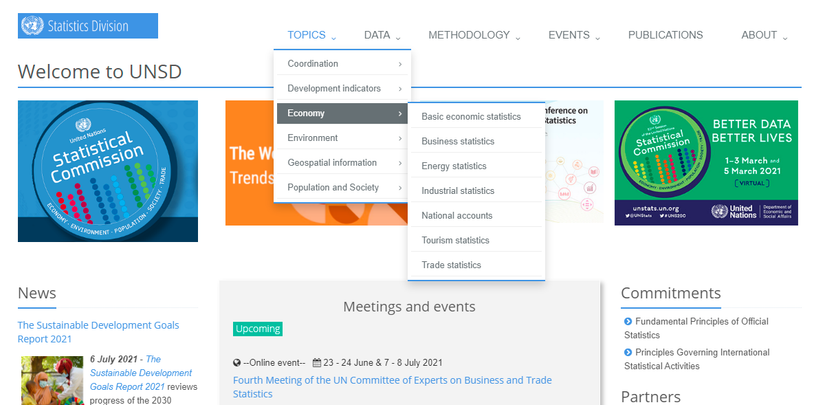Image resolution: width=825 pixels, height=405 pixels.
Task: Open the DATA dropdown menu
Action: point(382,35)
